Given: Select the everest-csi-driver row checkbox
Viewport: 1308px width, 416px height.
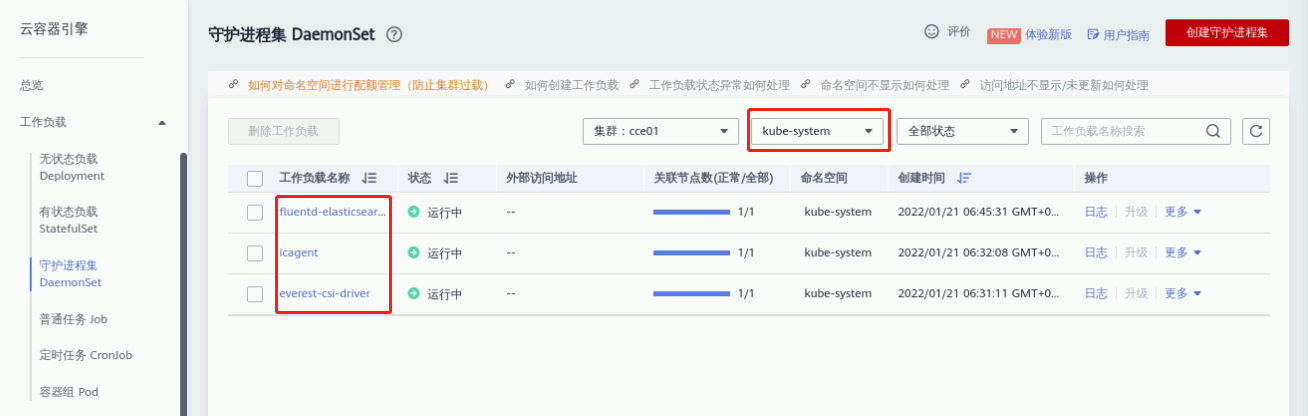Looking at the screenshot, I should pos(255,294).
